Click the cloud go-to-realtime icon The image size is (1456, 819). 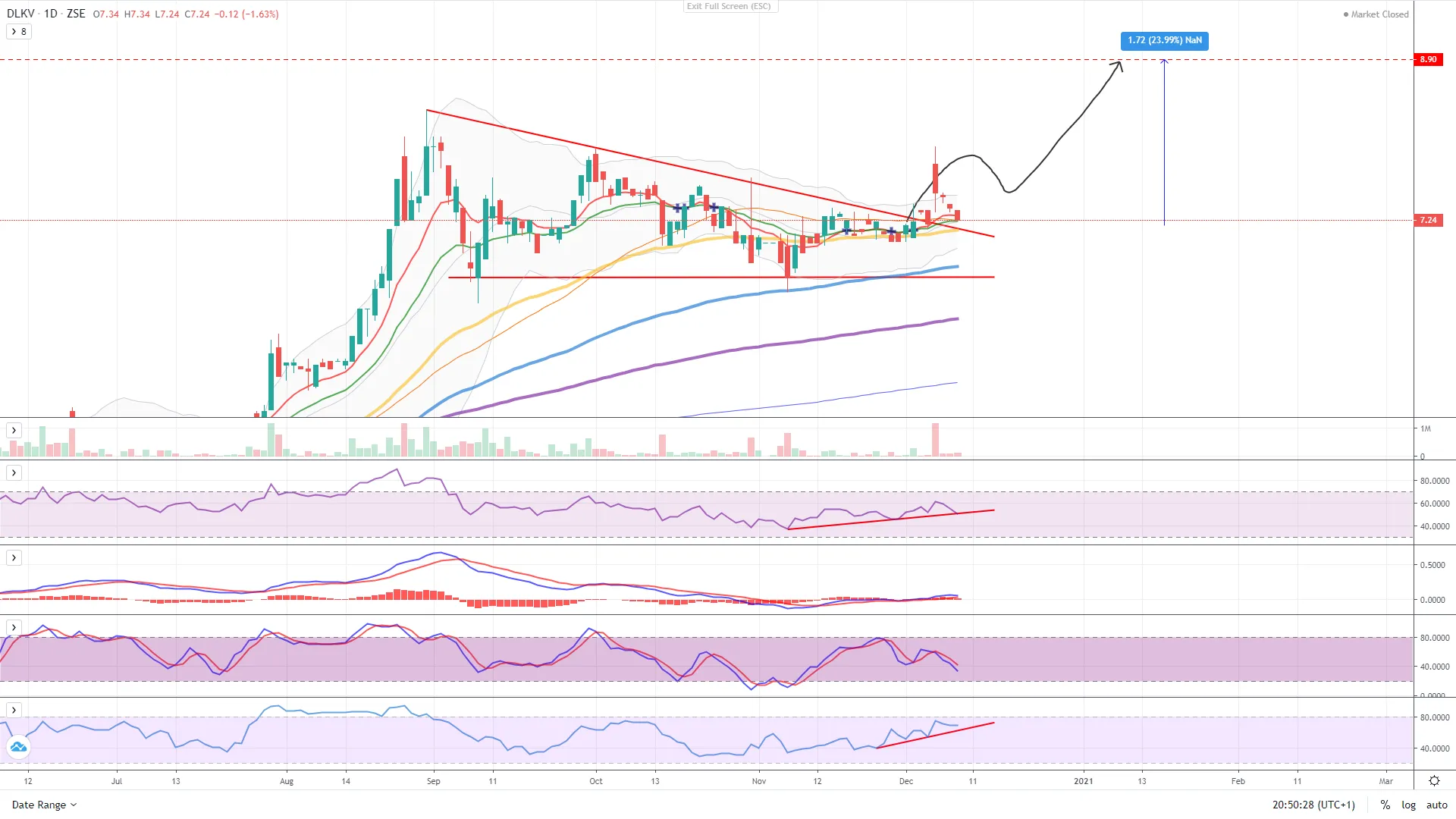(x=18, y=747)
